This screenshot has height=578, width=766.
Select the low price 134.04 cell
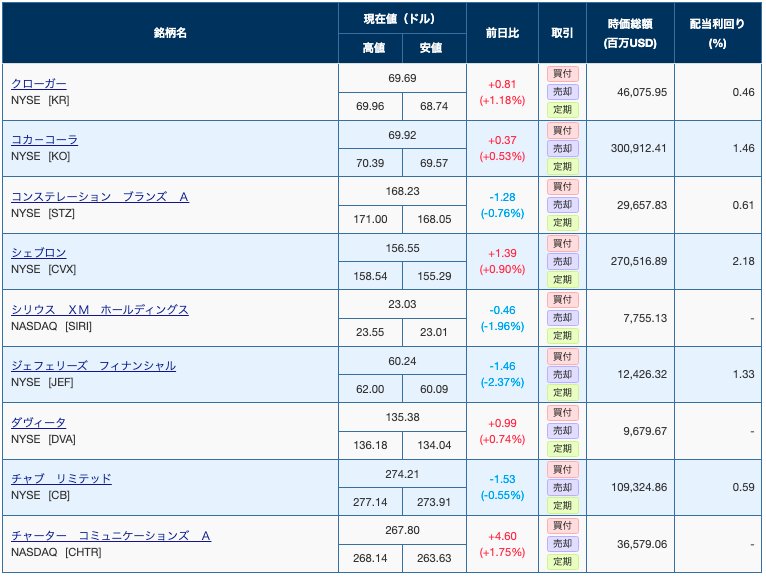(434, 446)
